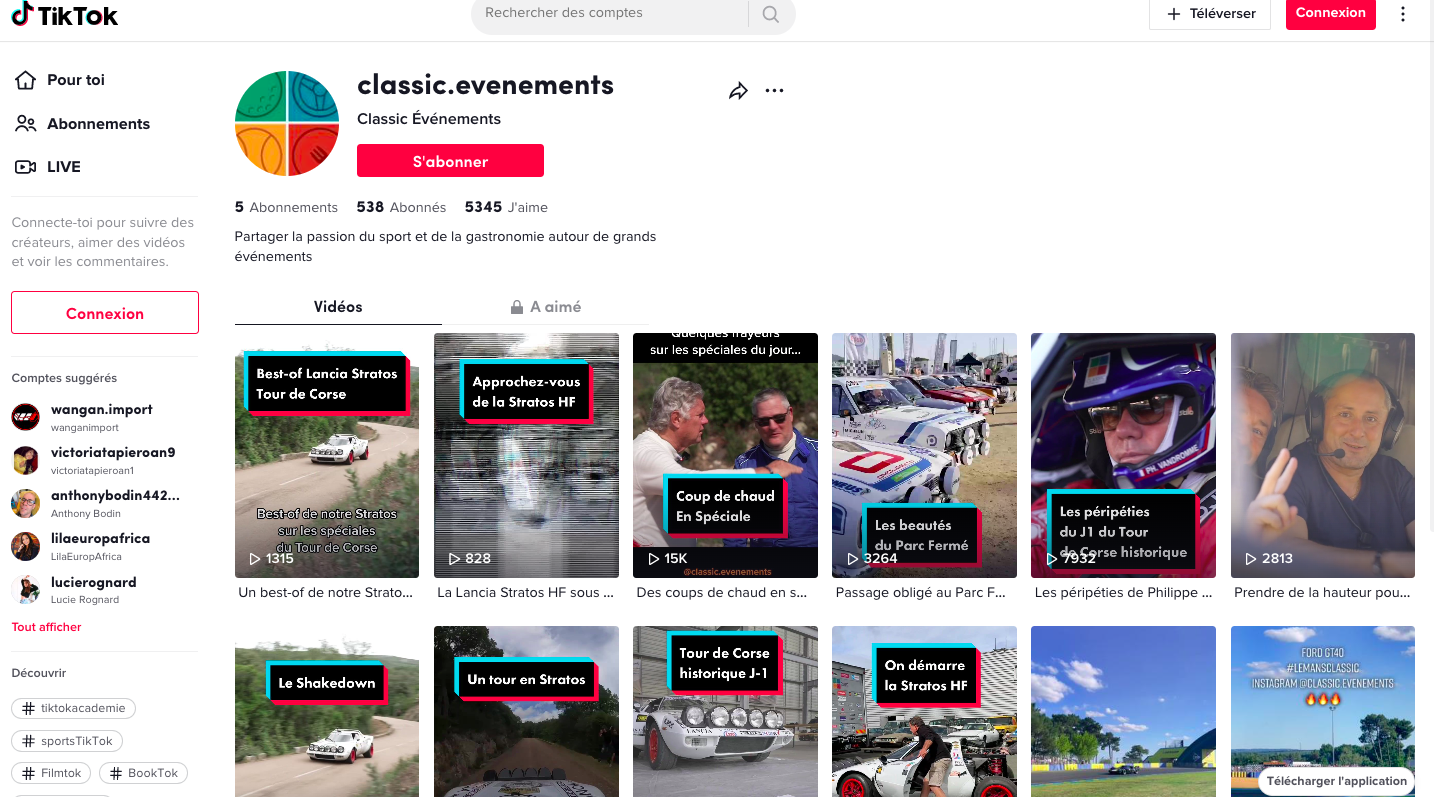Select the Vidéos tab
This screenshot has width=1434, height=797.
(338, 307)
